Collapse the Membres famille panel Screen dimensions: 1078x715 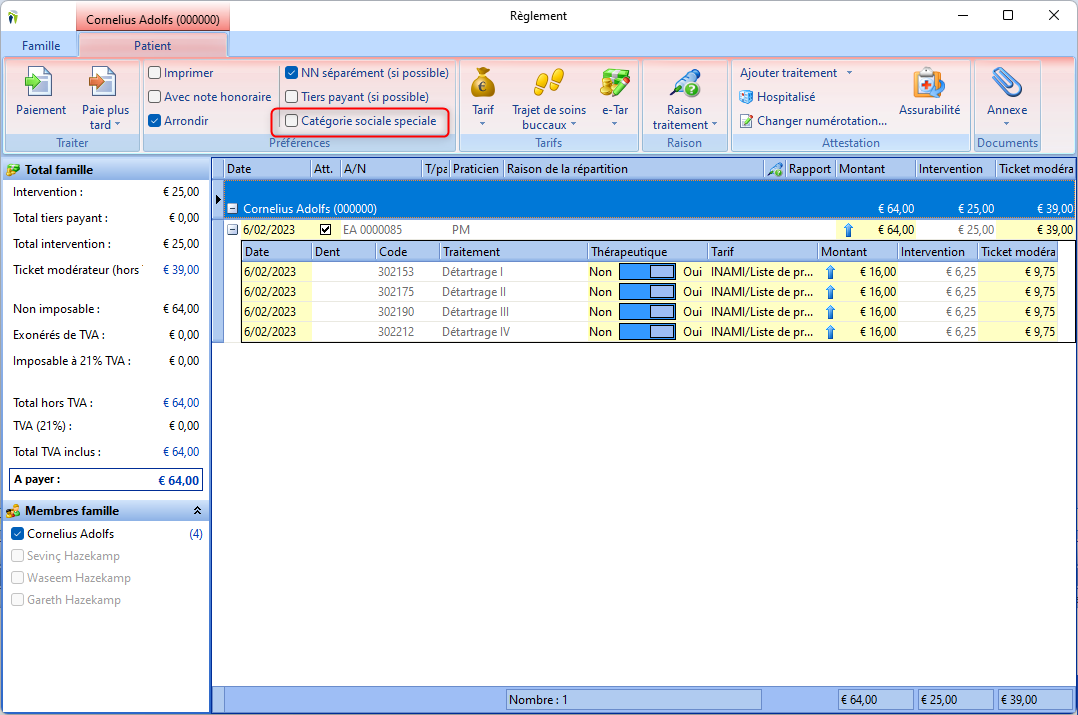coord(197,511)
